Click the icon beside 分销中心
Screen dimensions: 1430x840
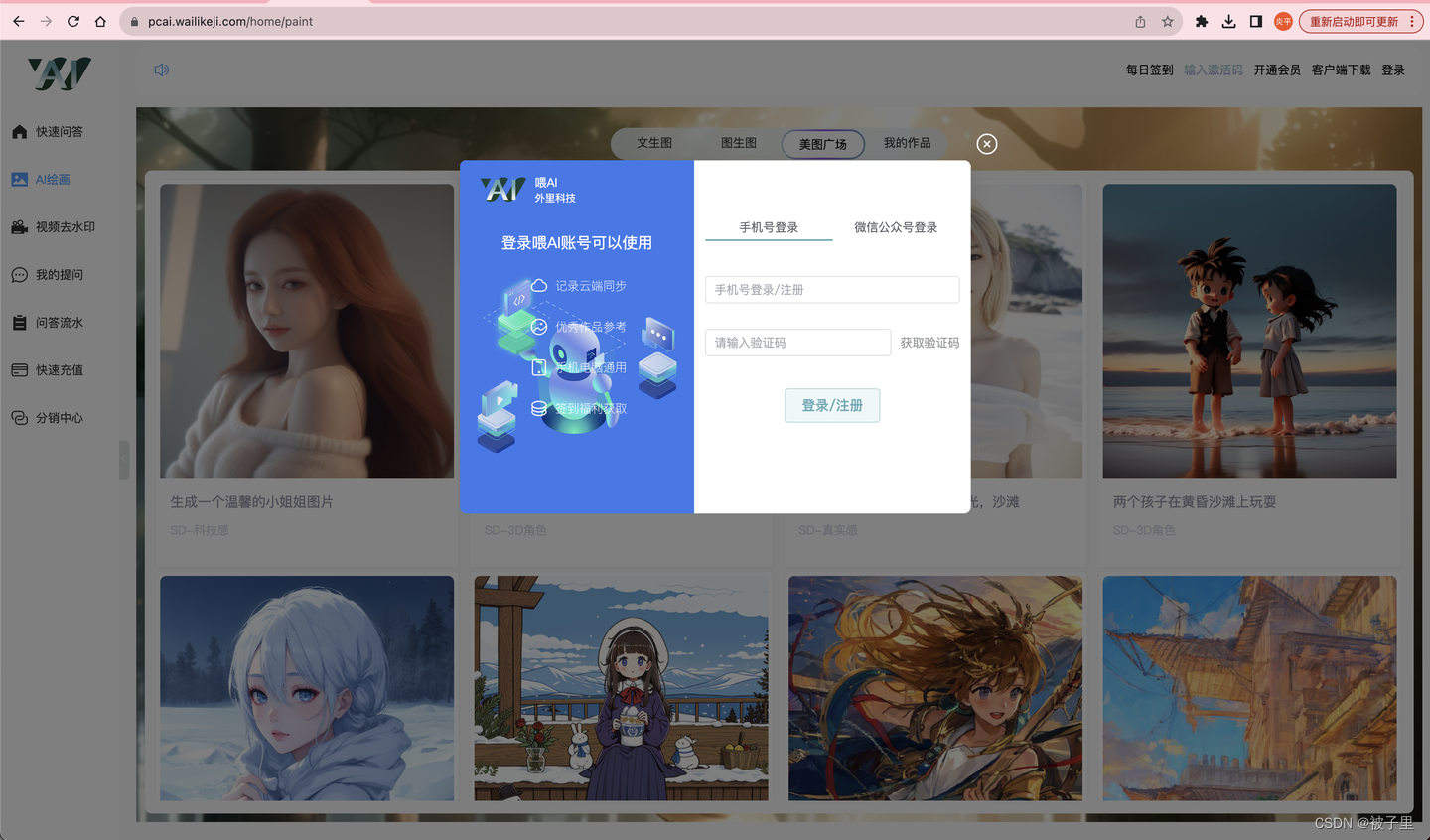click(19, 417)
